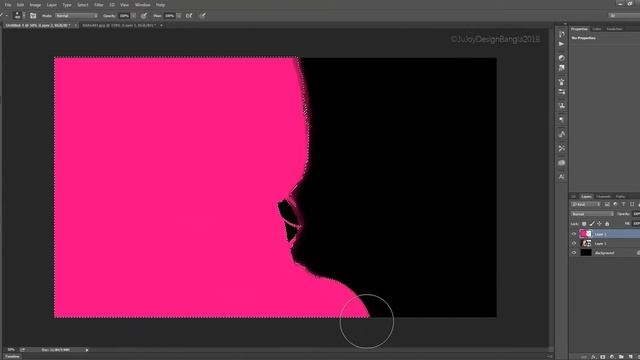Screen dimensions: 640x360
Task: Create a new group folder icon
Action: (621, 357)
